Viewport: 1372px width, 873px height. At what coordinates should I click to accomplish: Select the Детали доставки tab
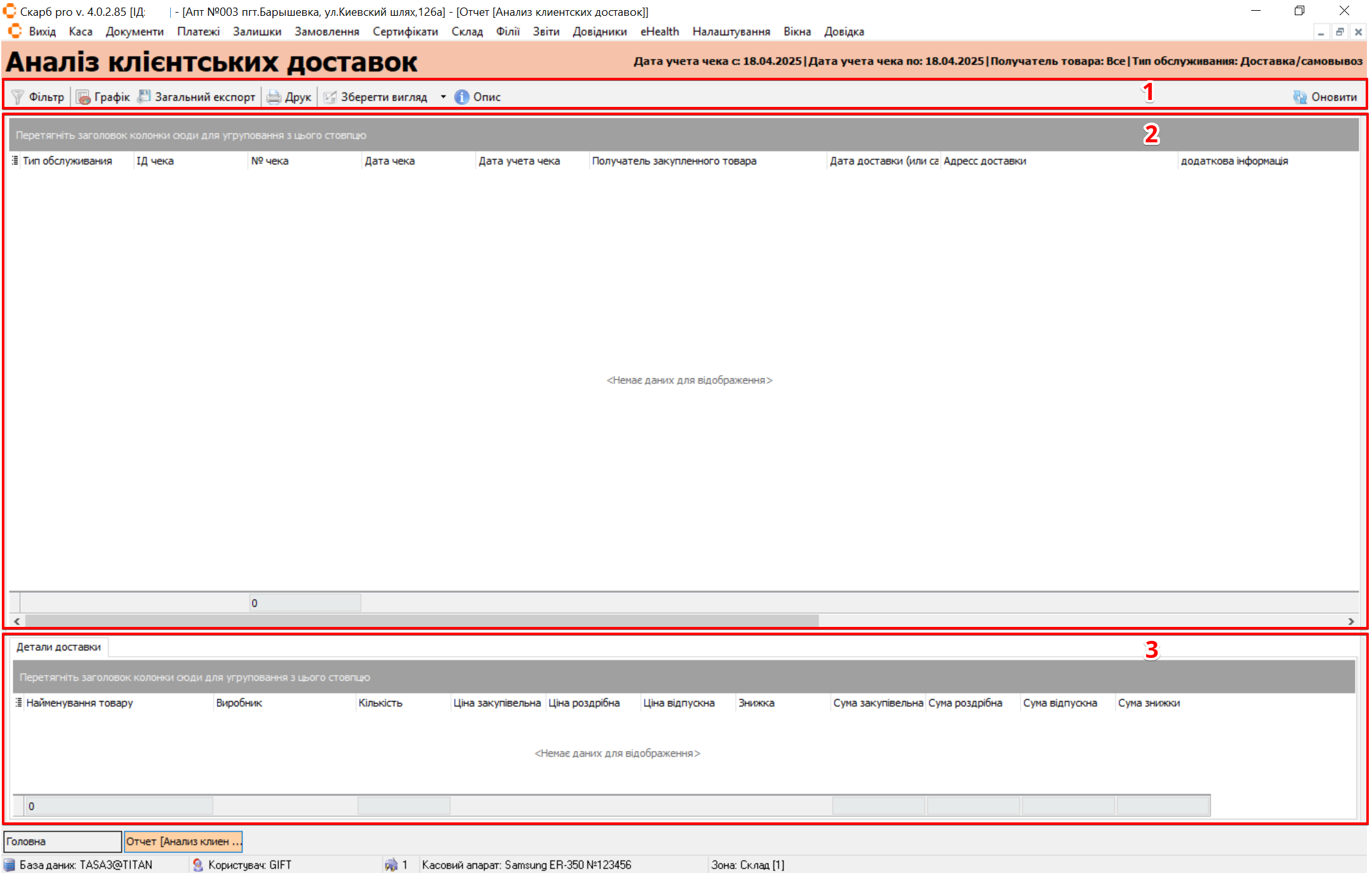point(59,647)
